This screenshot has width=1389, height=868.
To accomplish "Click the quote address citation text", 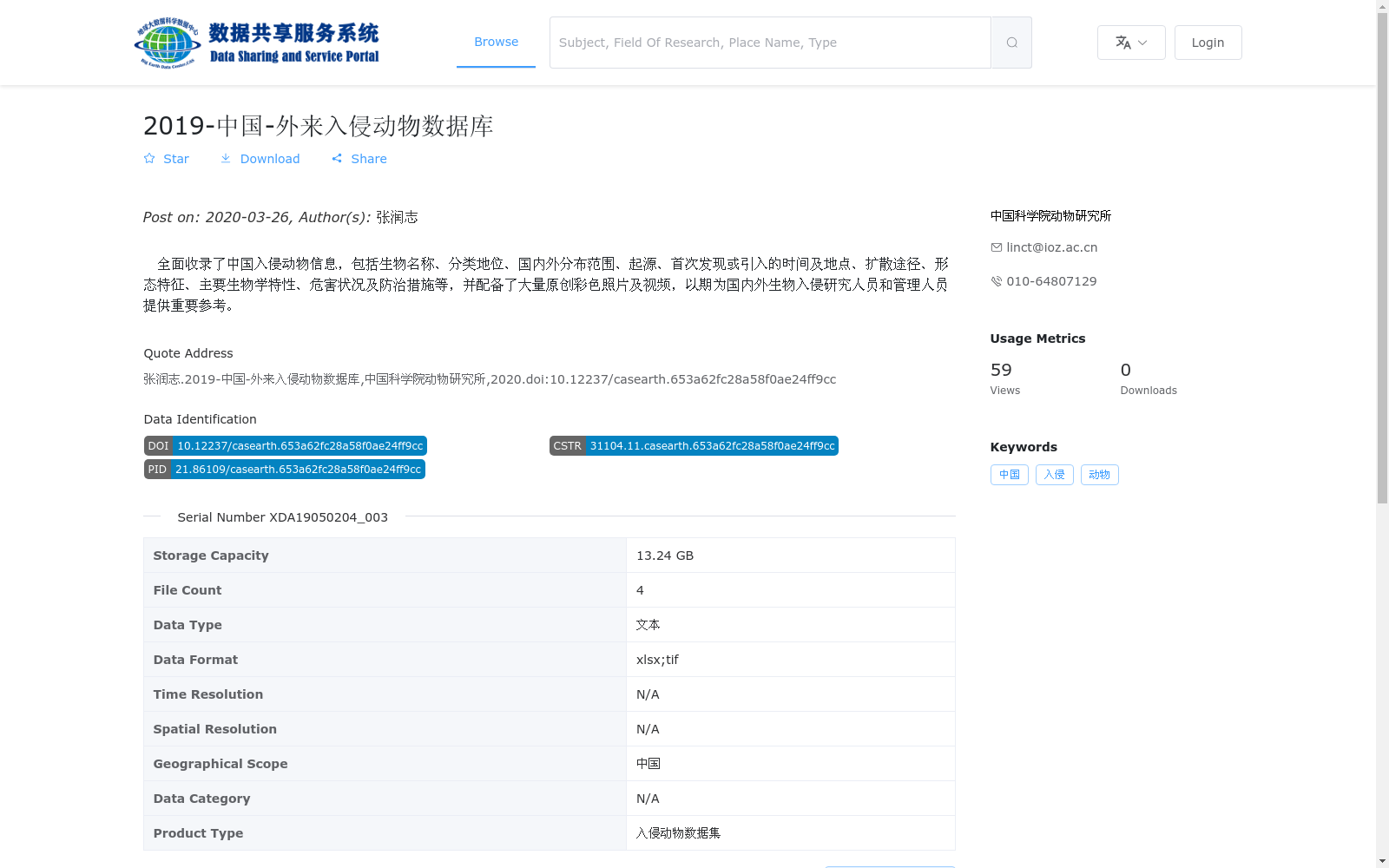I will (x=490, y=379).
